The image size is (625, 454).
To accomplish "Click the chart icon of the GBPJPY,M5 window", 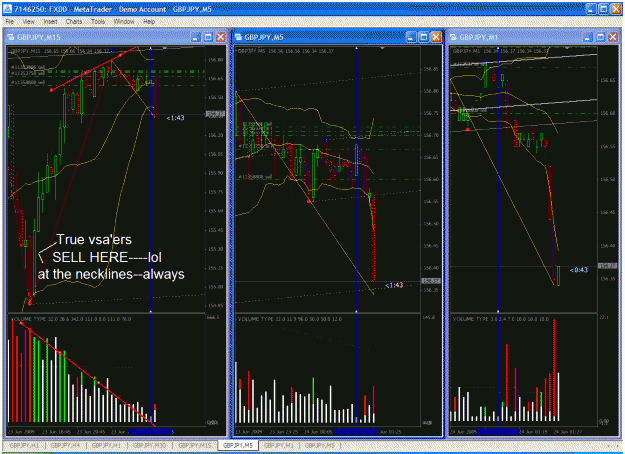I will pyautogui.click(x=238, y=37).
